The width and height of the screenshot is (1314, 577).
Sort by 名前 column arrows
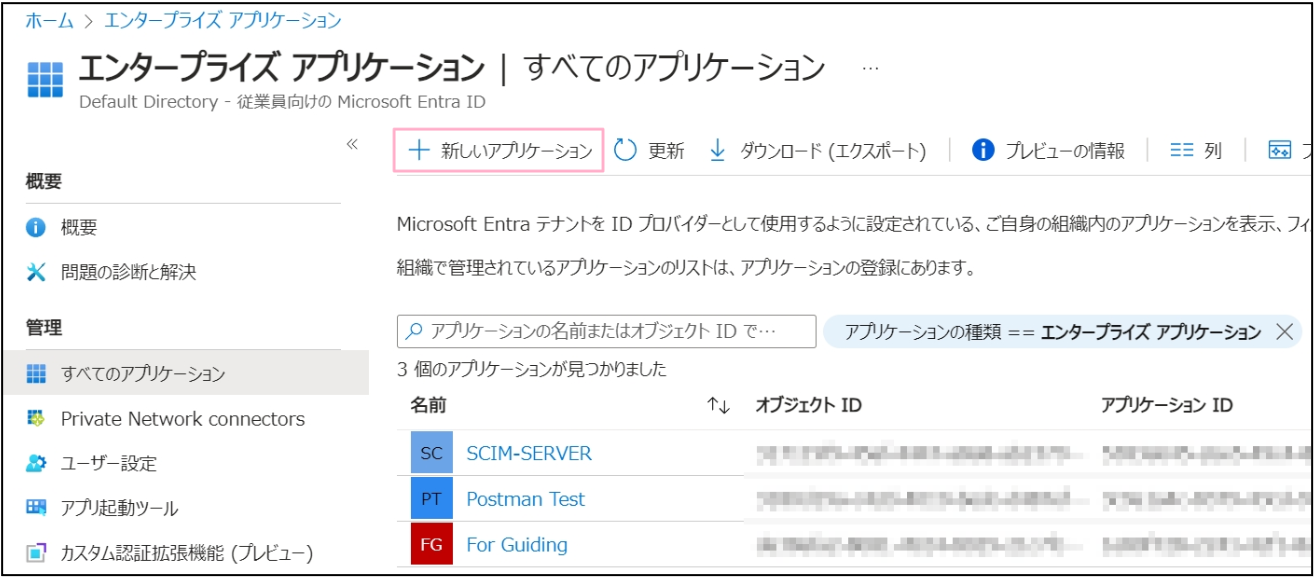[x=718, y=405]
